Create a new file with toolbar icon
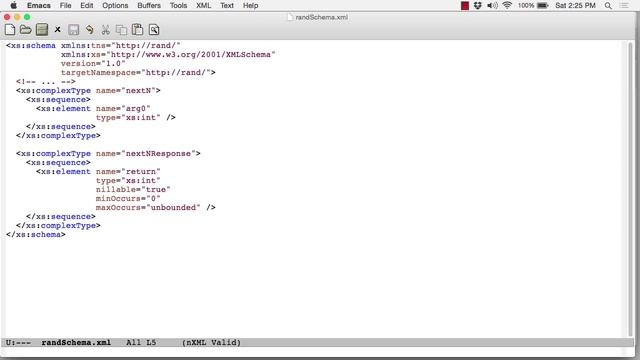The height and width of the screenshot is (360, 640). click(x=10, y=29)
